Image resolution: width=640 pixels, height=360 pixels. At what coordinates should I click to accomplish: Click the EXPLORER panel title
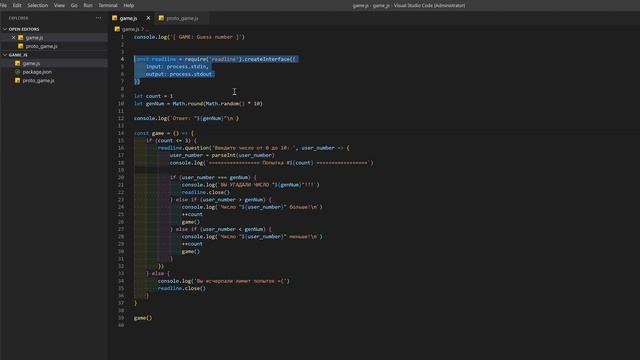[18, 18]
